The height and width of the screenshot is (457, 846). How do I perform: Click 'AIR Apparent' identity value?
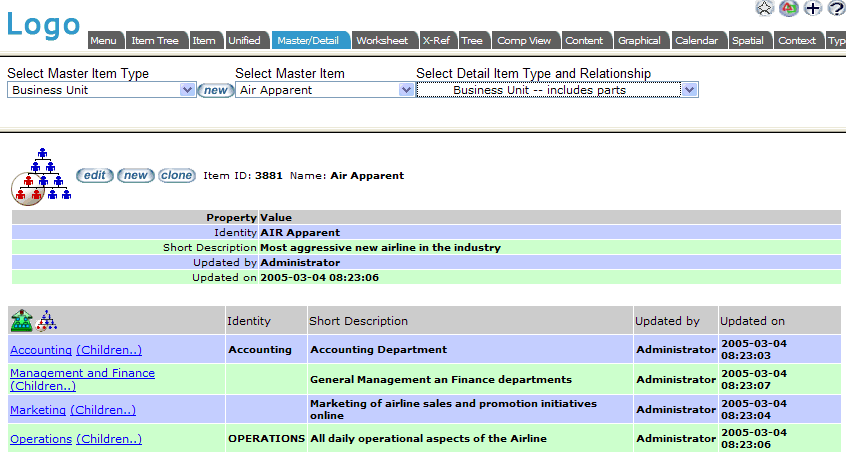(300, 233)
